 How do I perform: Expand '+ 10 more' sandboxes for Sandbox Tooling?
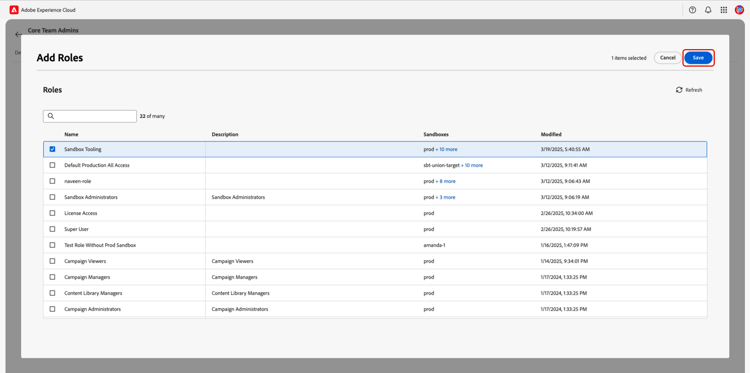(446, 149)
